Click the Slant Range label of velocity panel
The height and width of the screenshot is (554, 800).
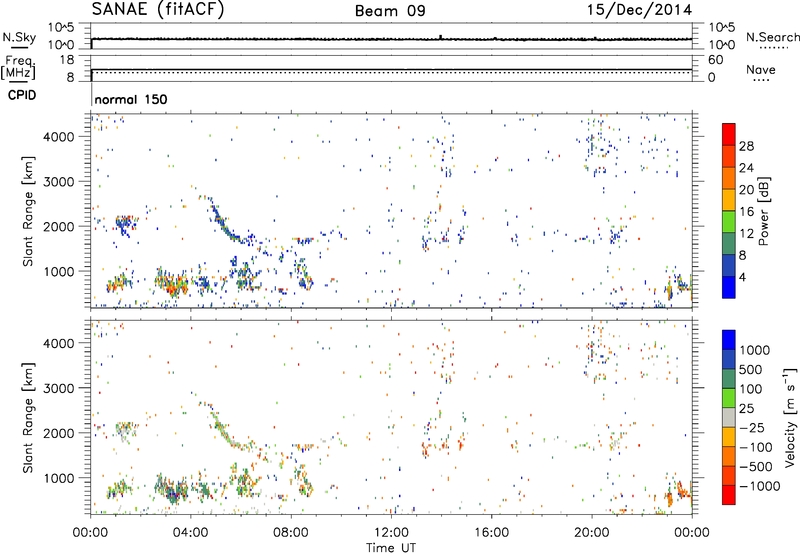tap(28, 417)
